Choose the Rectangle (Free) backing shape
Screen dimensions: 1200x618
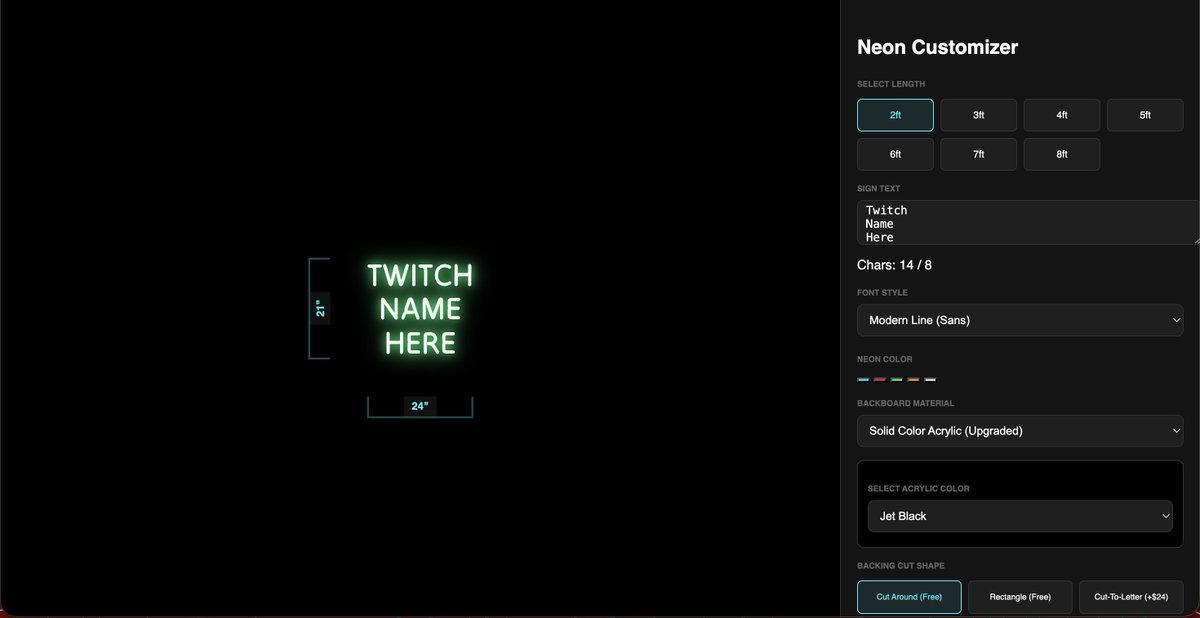point(1020,597)
